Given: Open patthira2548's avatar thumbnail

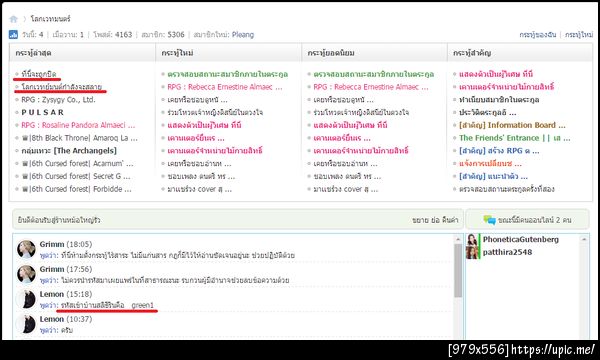Looking at the screenshot, I should point(472,252).
